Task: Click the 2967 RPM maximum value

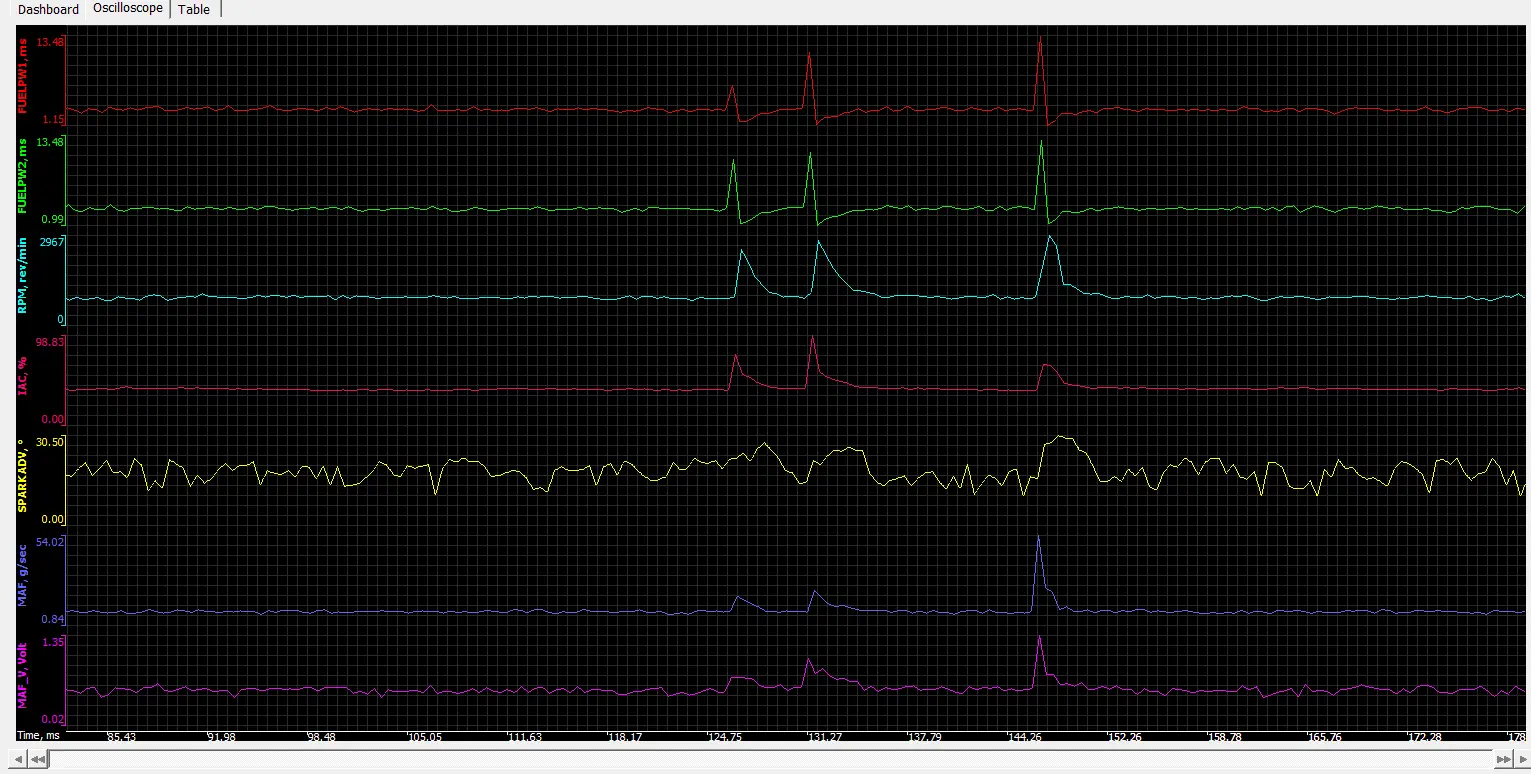Action: (x=50, y=242)
